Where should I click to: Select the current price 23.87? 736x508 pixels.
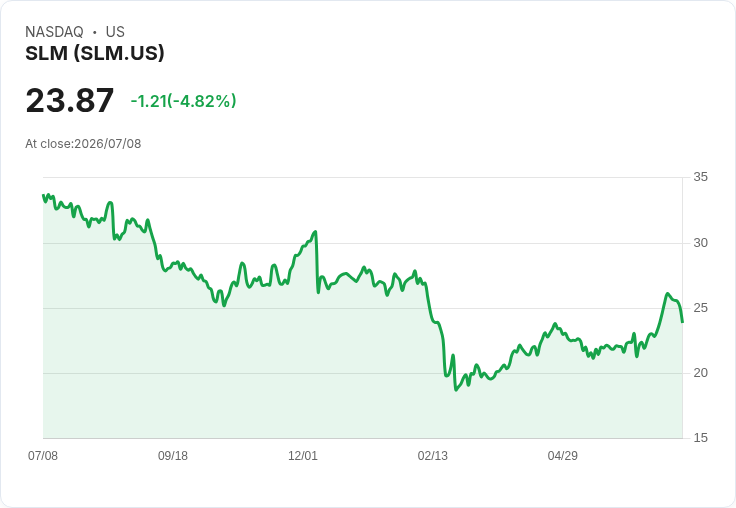point(69,100)
